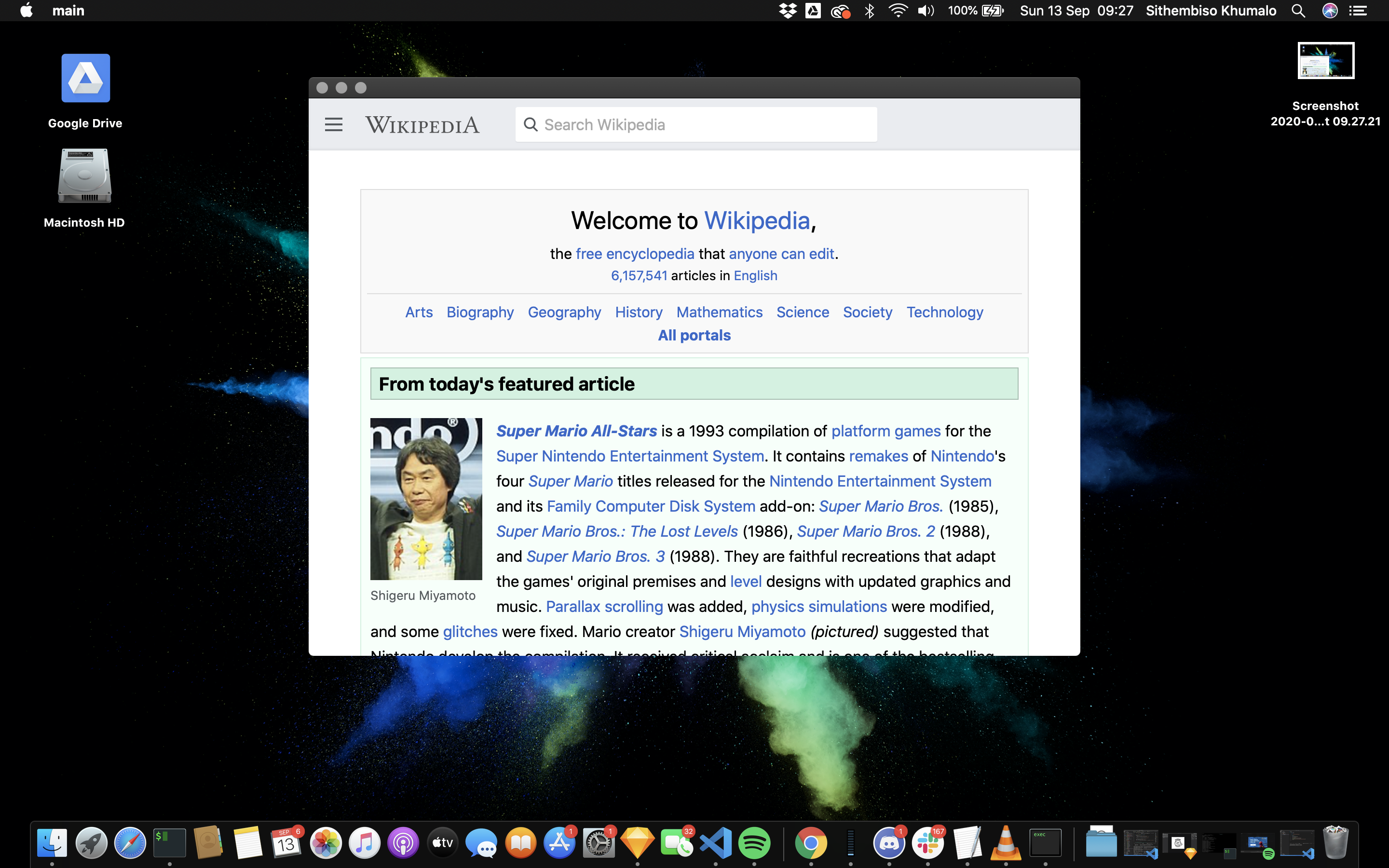Open the Podcasts app in the Dock
Image resolution: width=1389 pixels, height=868 pixels.
click(x=403, y=843)
